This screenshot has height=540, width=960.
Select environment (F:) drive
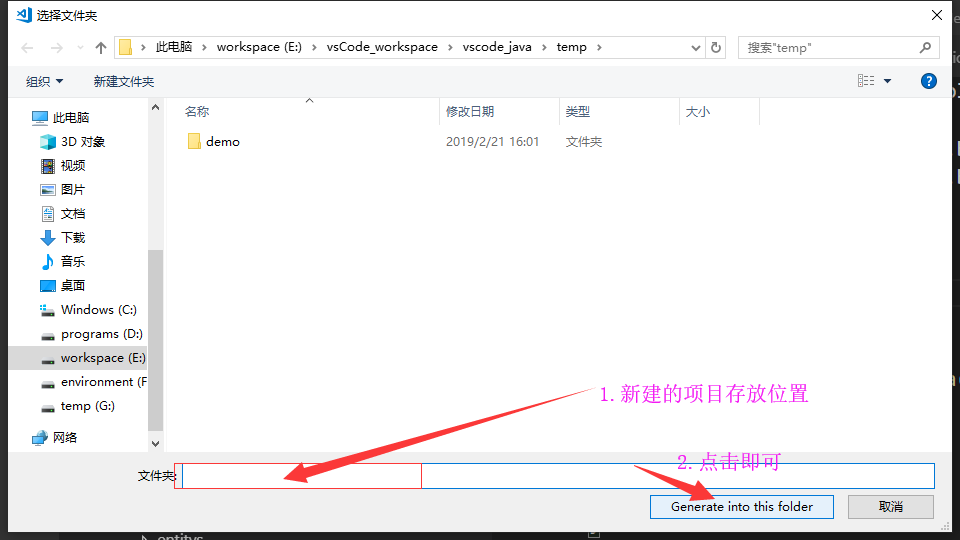click(103, 382)
